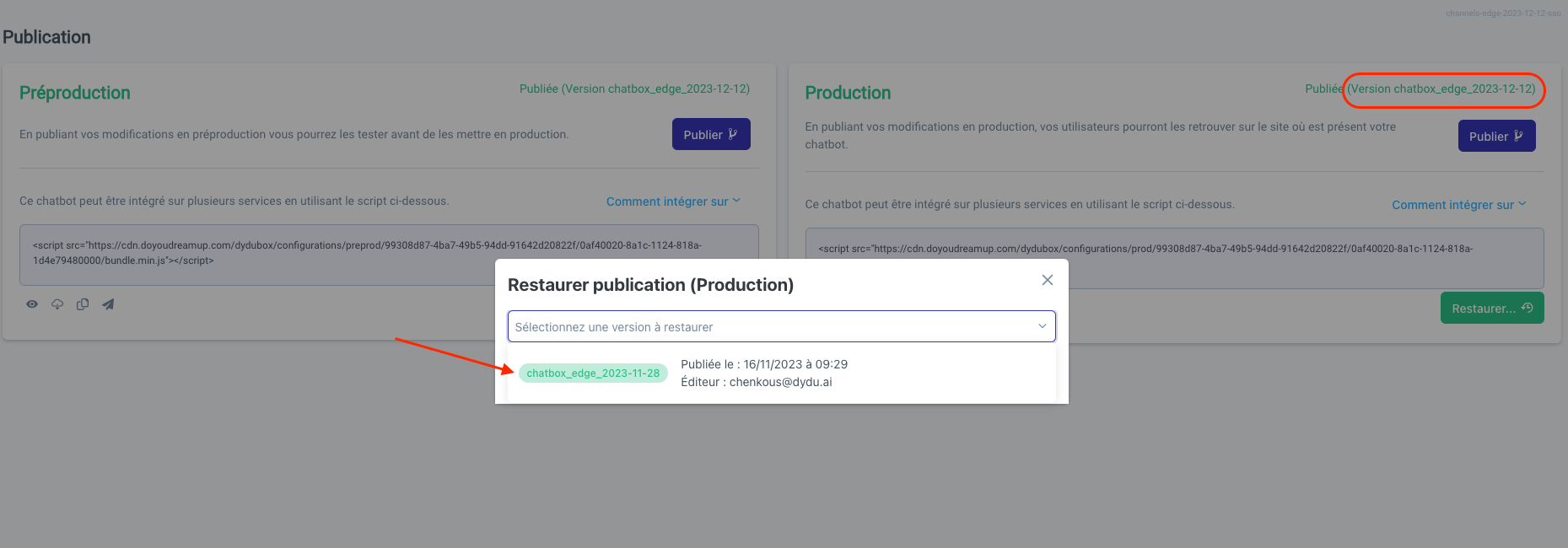Click the Restaurer publication (Production) dialog title
This screenshot has width=1568, height=548.
(x=650, y=285)
